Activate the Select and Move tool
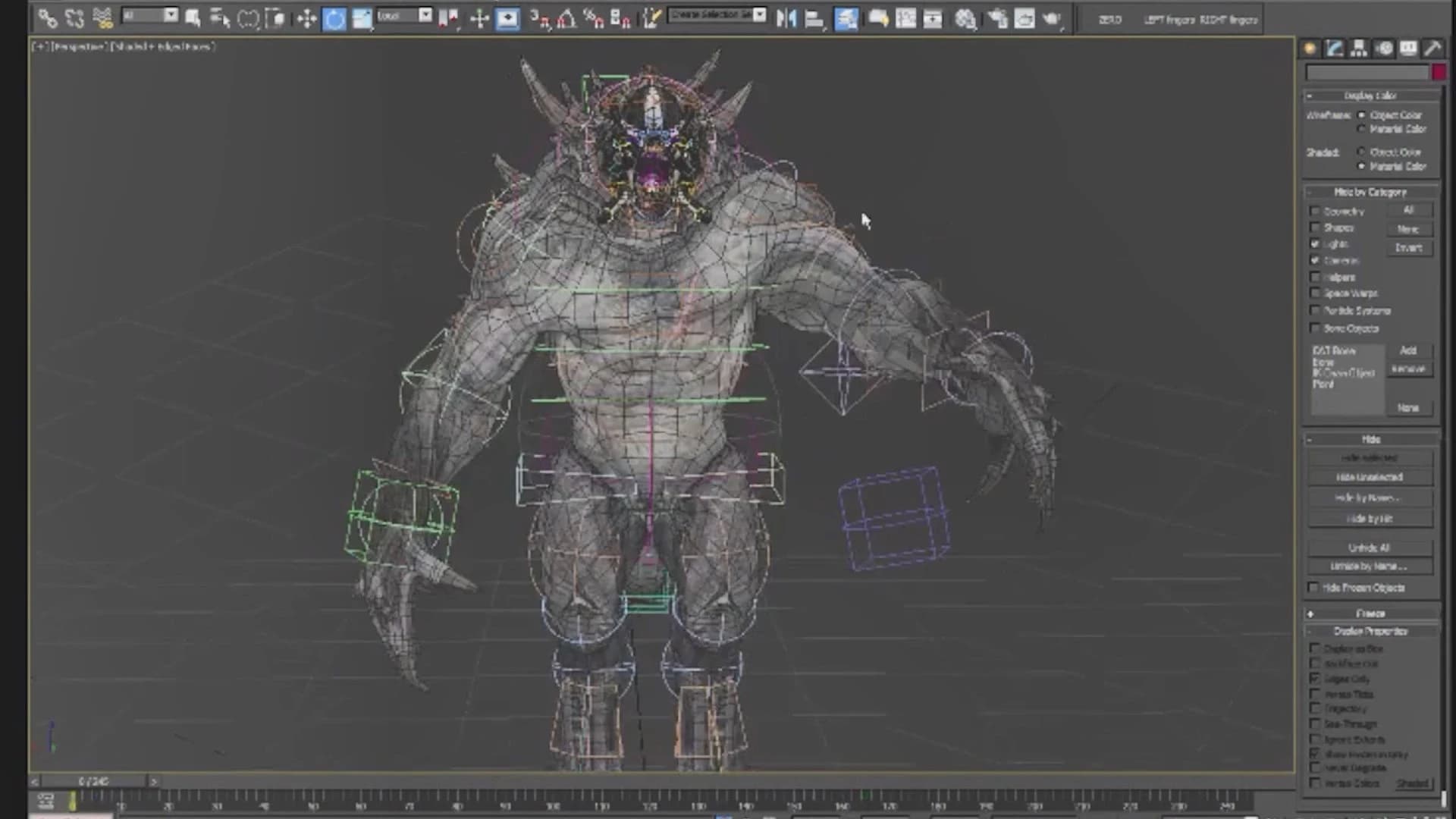Screen dimensions: 1456x819 [x=306, y=20]
